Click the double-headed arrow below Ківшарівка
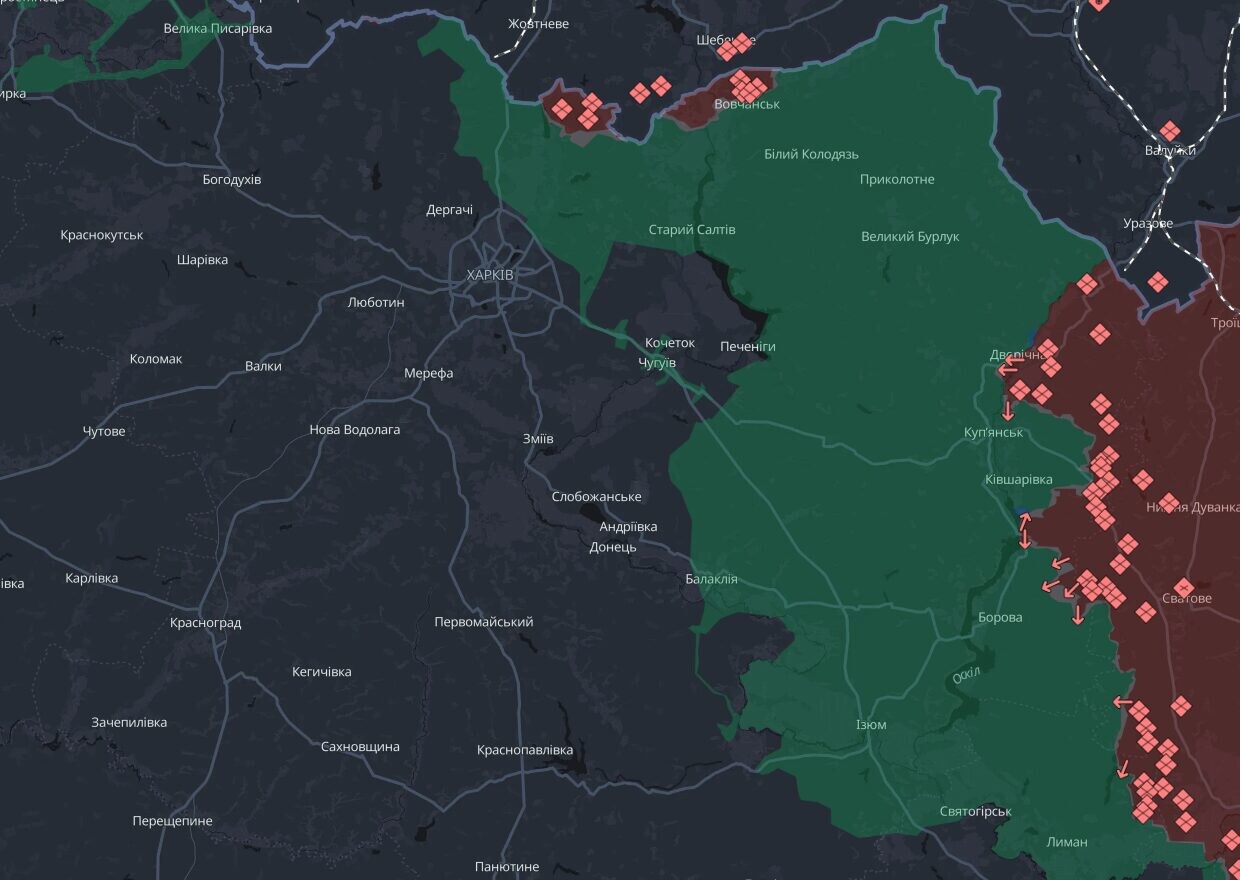Screen dimensions: 1240x880 [x=1024, y=531]
